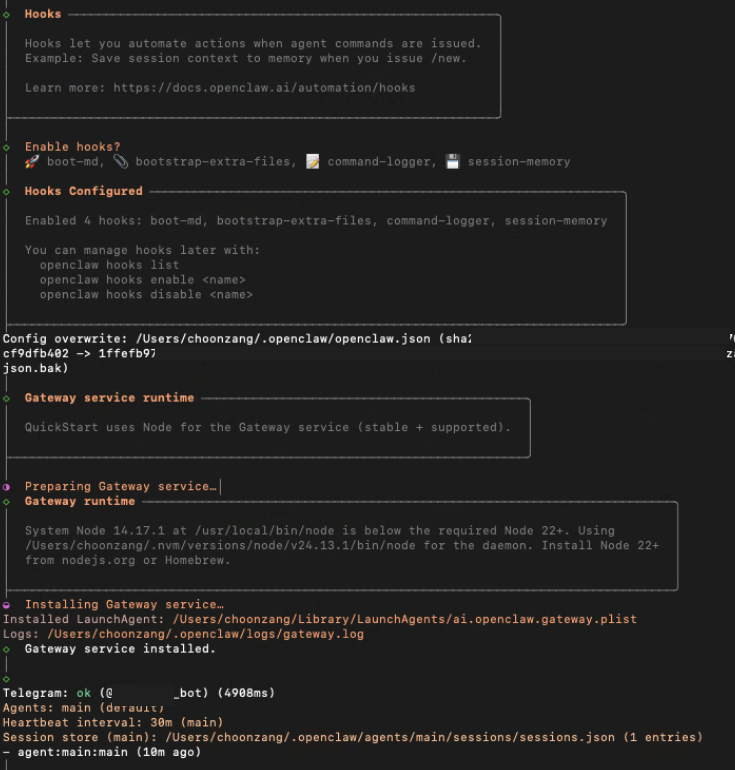Click the diamond marker beside Enable hooks?
735x770 pixels.
pos(7,147)
